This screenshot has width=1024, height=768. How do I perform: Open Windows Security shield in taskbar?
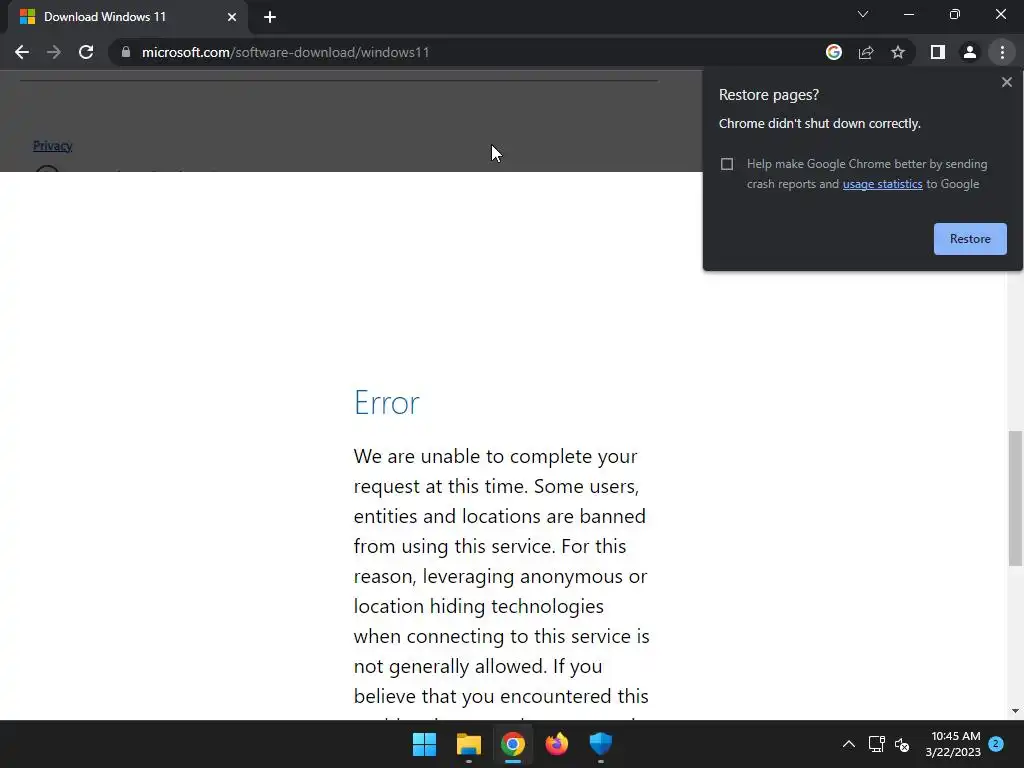[x=601, y=744]
